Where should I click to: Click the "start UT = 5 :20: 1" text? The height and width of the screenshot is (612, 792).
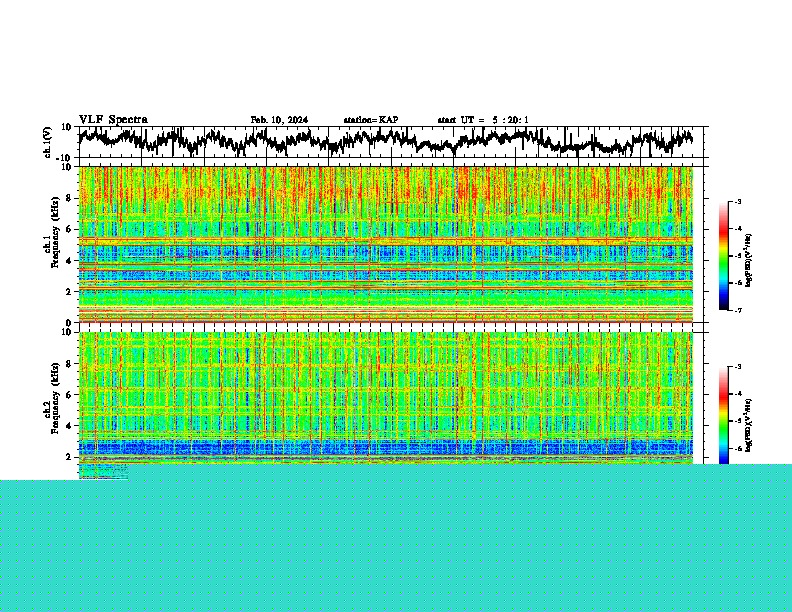click(483, 120)
